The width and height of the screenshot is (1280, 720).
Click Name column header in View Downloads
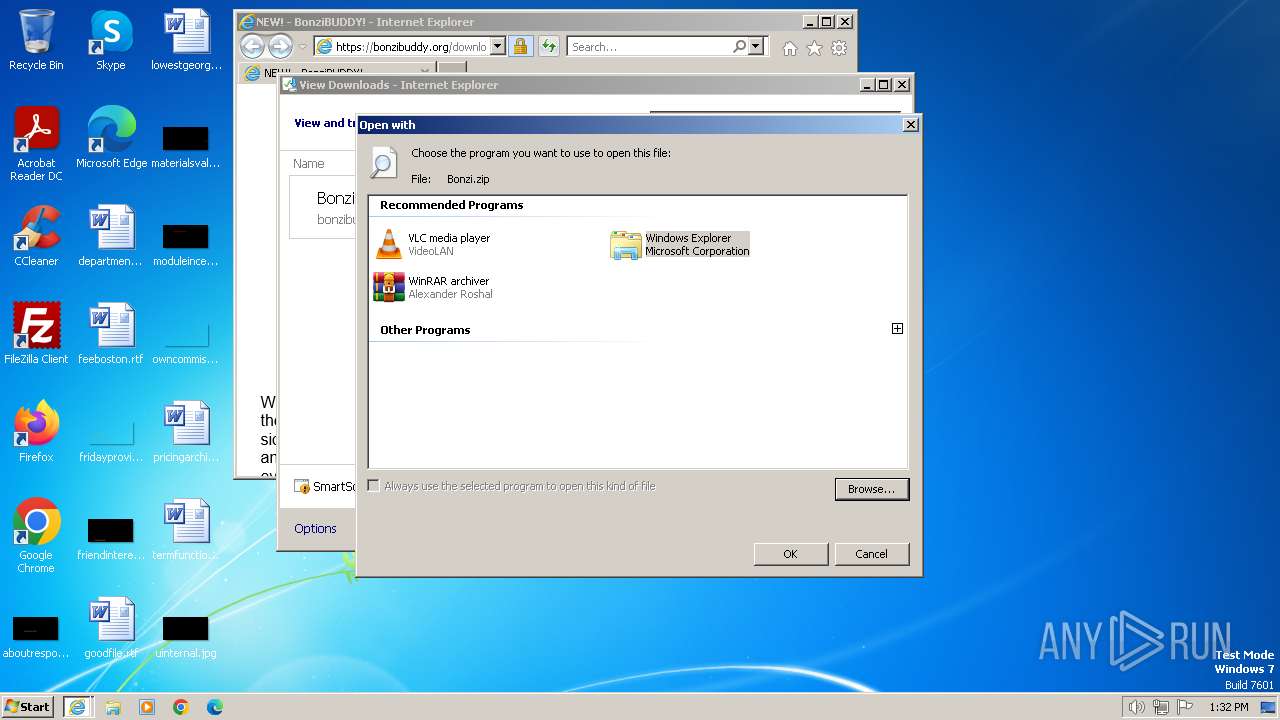point(309,164)
